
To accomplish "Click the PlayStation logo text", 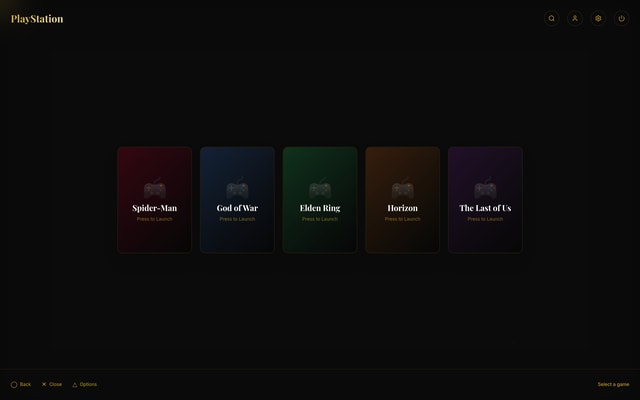I will click(37, 18).
